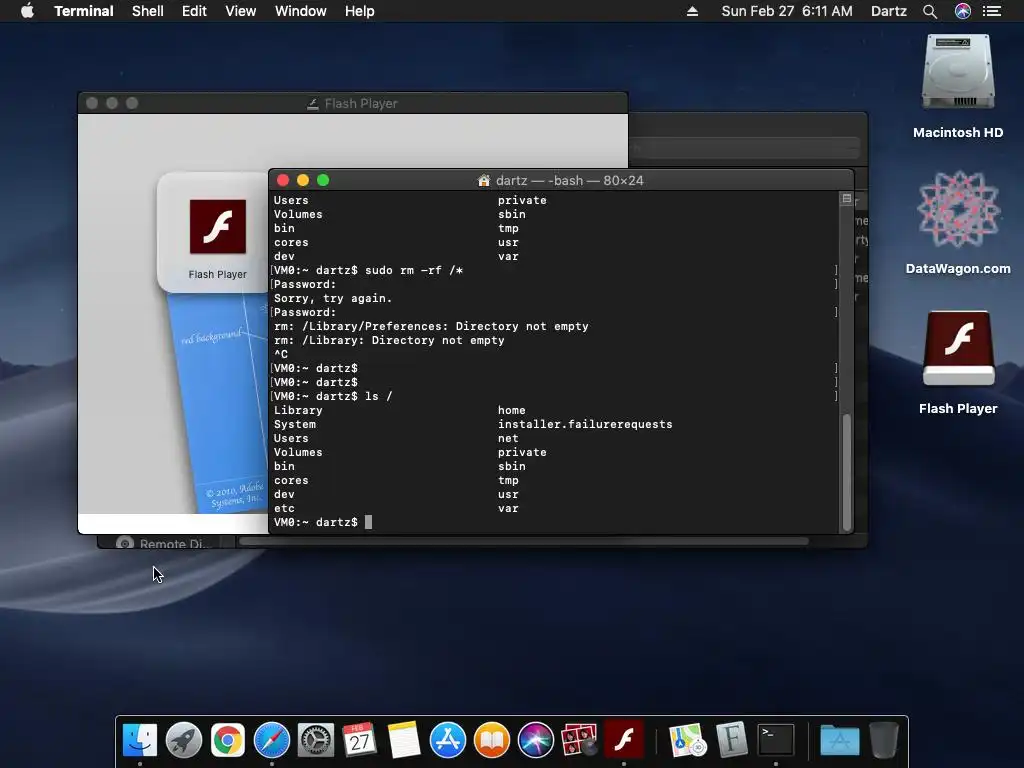Open App Store from the Dock
Image resolution: width=1024 pixels, height=768 pixels.
448,740
